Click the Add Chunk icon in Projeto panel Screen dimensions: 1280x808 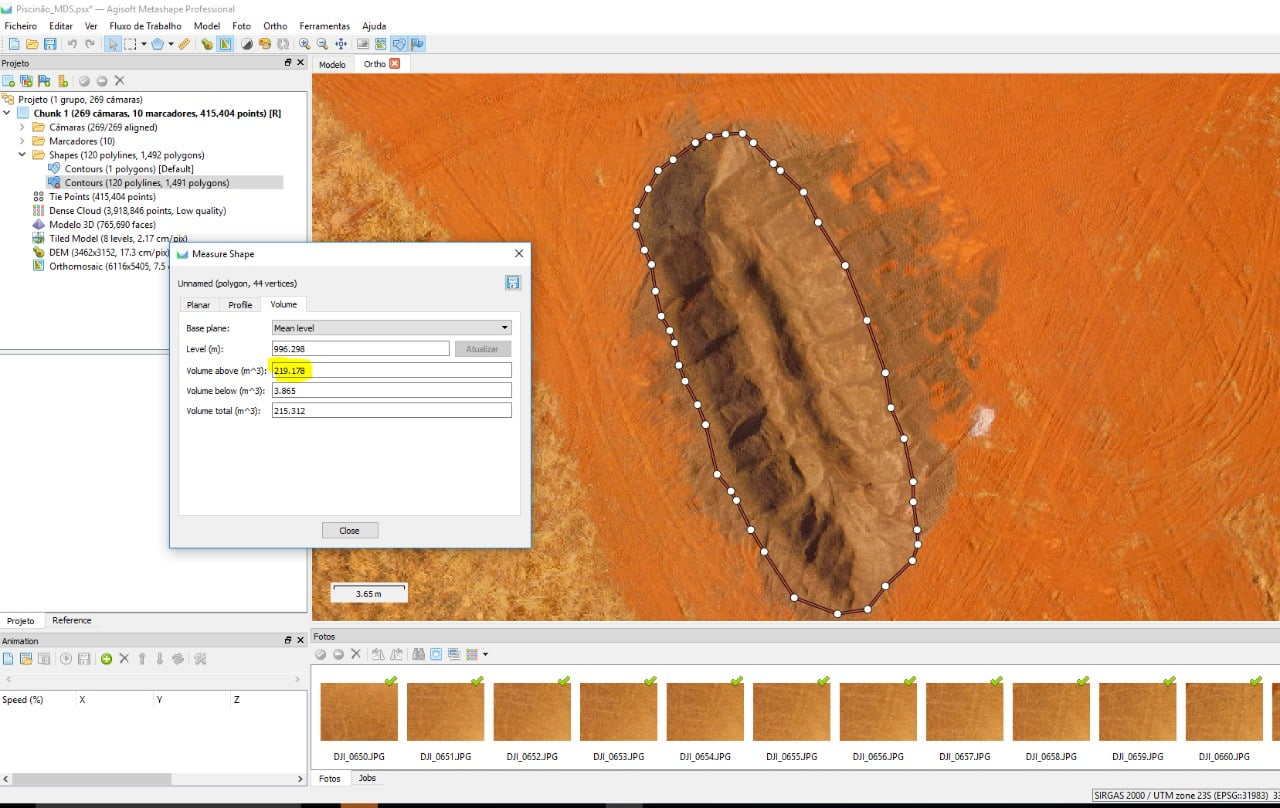coord(9,81)
